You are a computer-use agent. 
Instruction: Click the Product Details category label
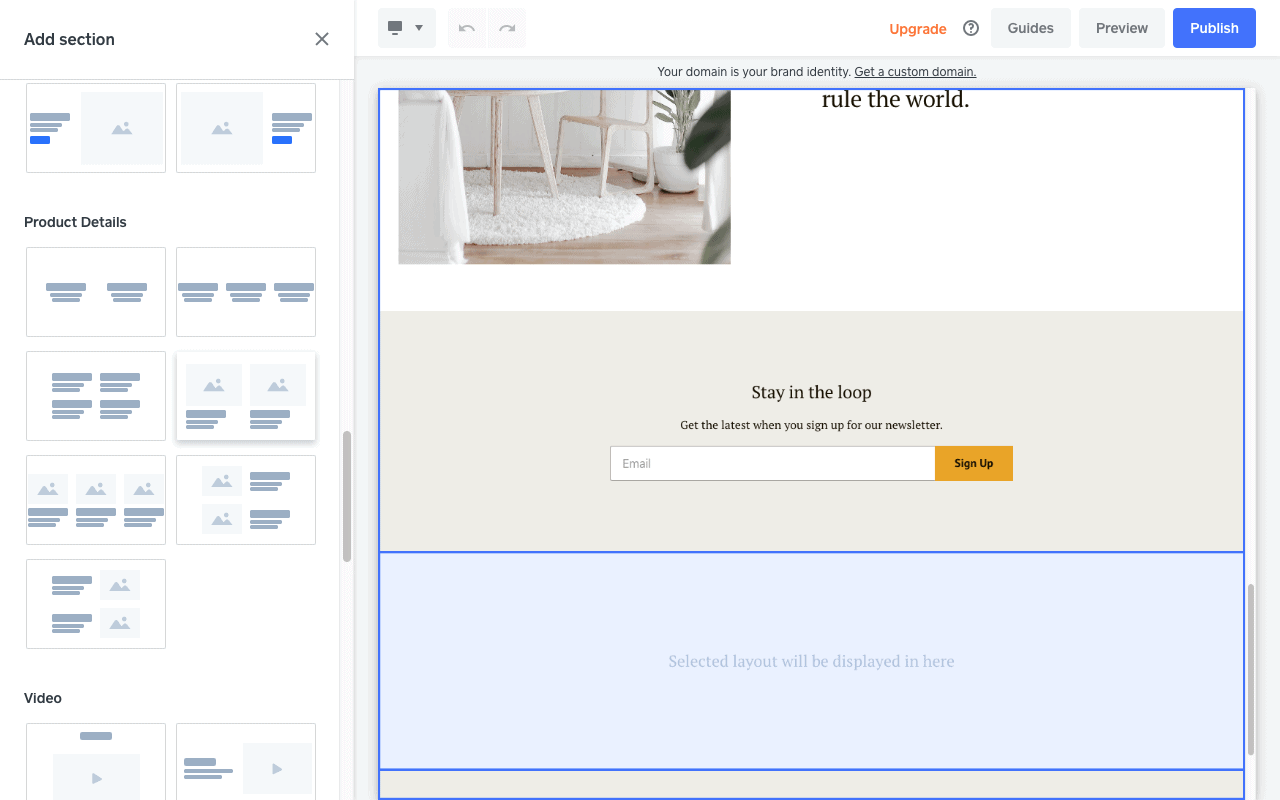pyautogui.click(x=75, y=222)
